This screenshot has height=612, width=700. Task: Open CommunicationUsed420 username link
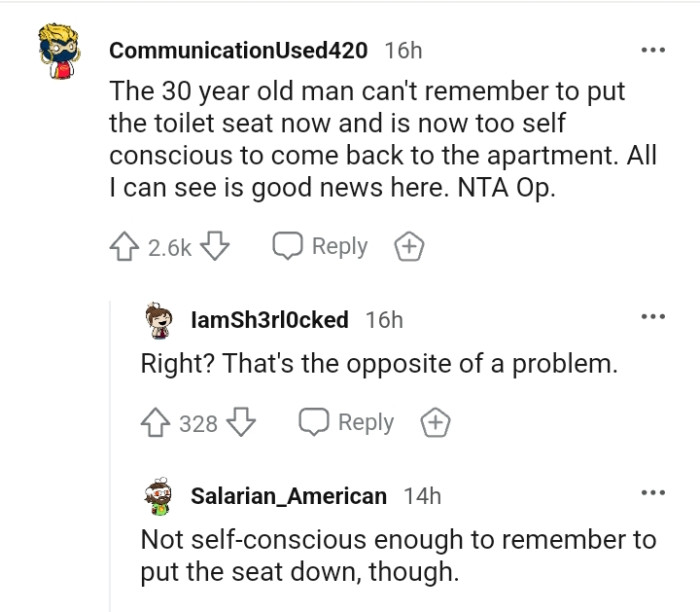point(238,50)
